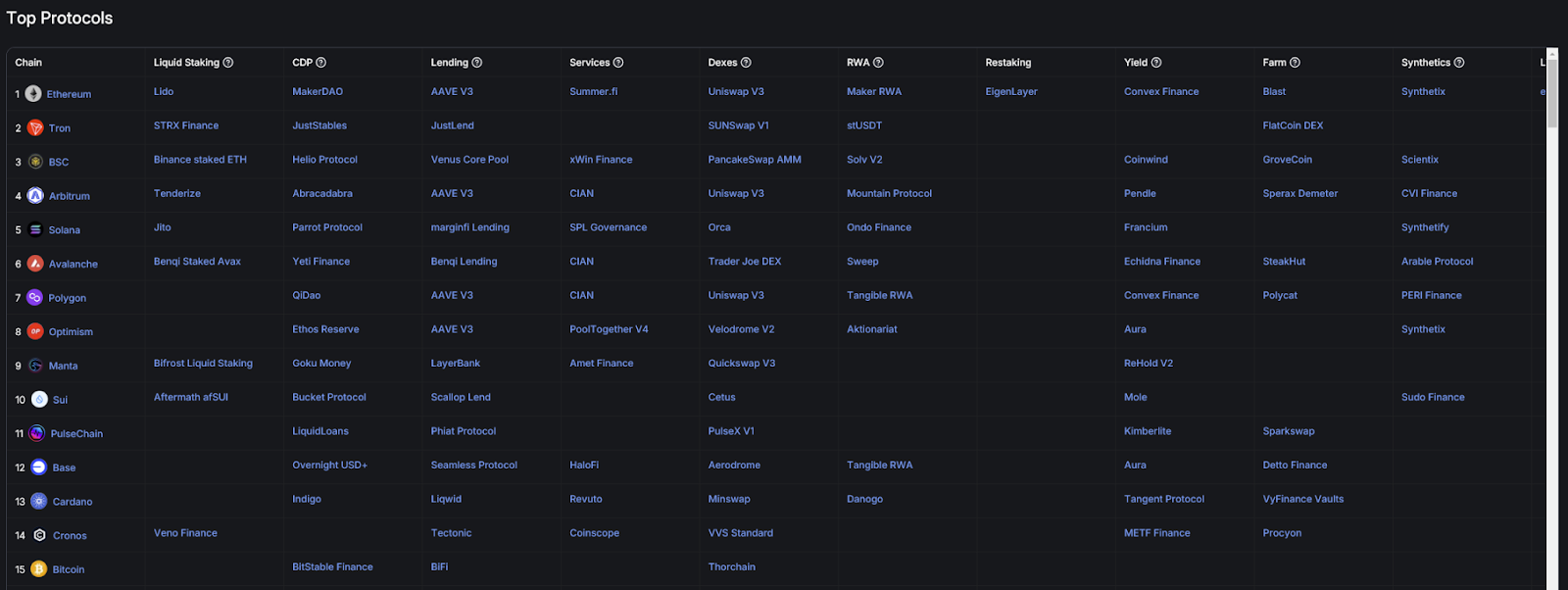
Task: Open the Thorchain dex link
Action: pos(732,567)
